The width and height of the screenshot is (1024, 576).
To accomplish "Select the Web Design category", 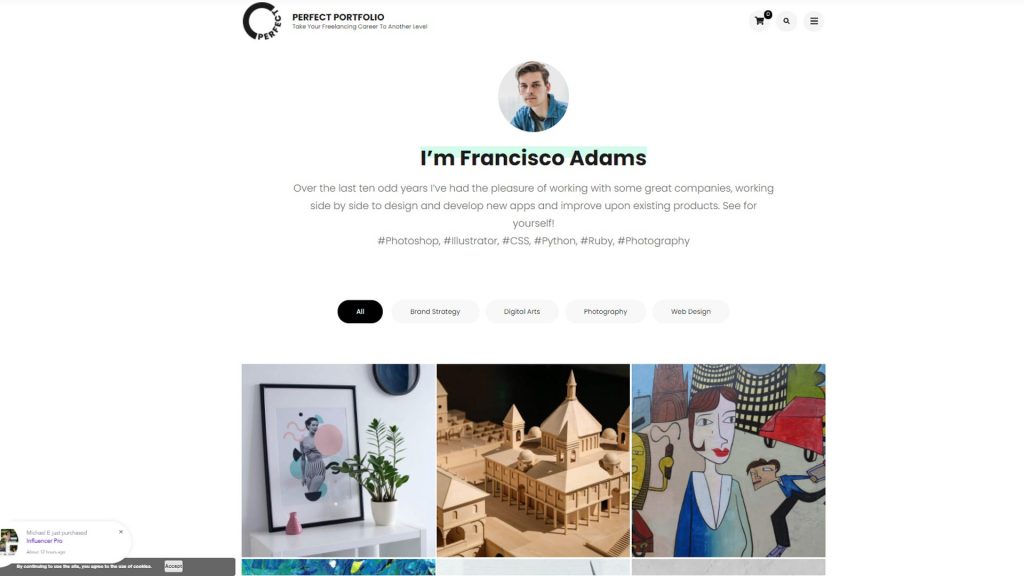I will [690, 312].
